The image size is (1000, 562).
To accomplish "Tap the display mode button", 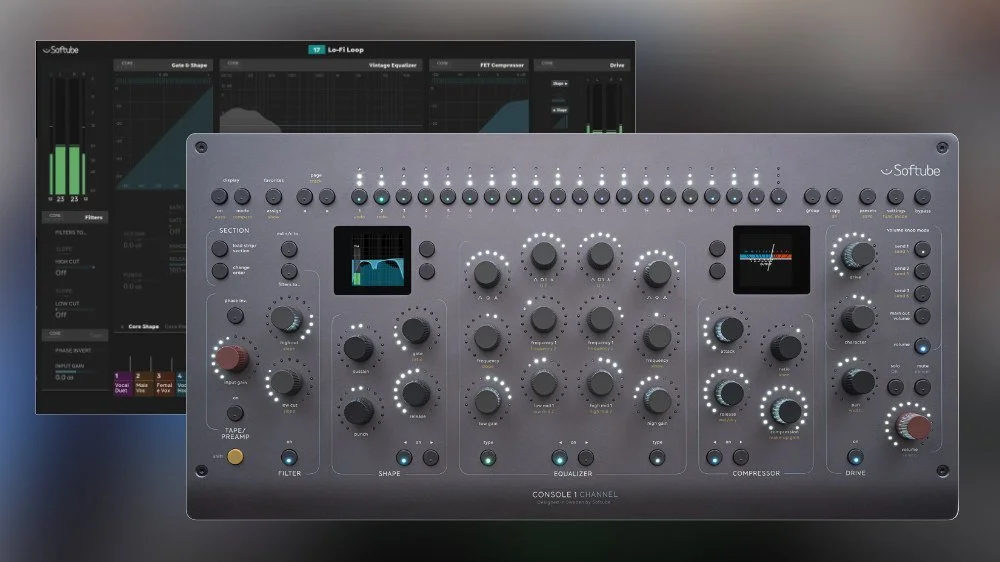I will tap(242, 196).
